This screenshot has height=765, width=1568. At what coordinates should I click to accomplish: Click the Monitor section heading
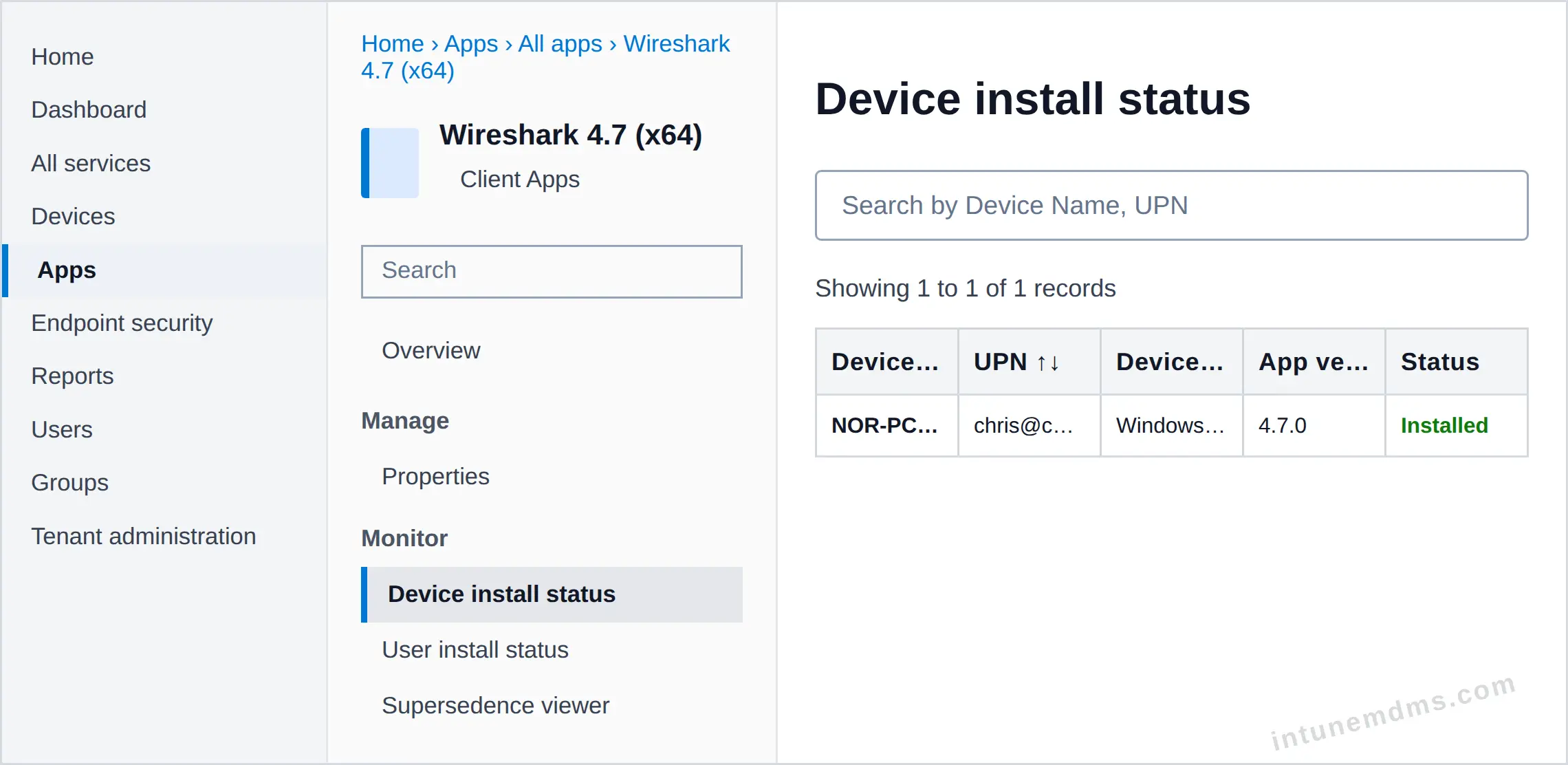click(x=404, y=538)
